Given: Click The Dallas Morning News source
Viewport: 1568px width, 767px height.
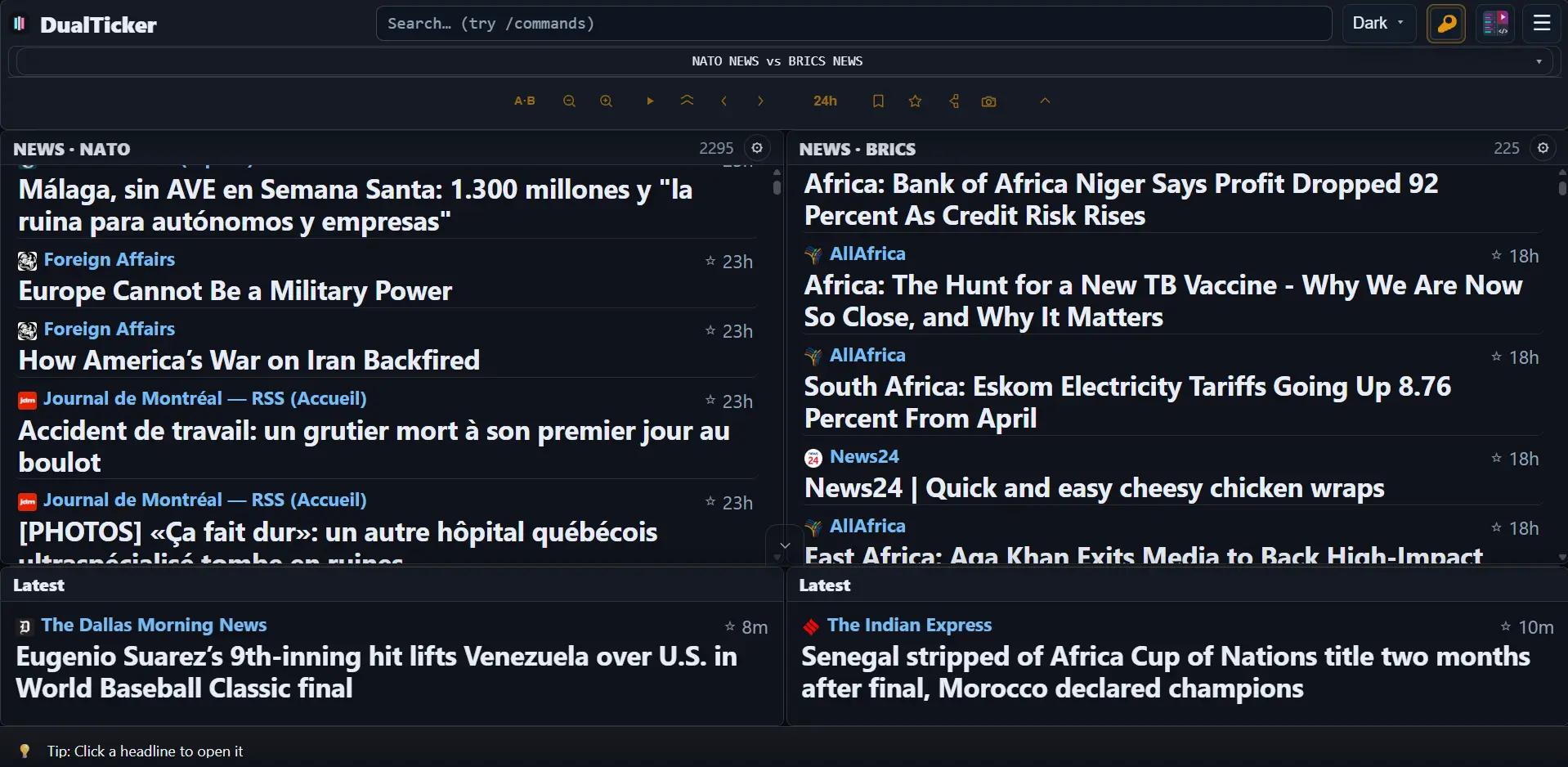Looking at the screenshot, I should coord(154,626).
